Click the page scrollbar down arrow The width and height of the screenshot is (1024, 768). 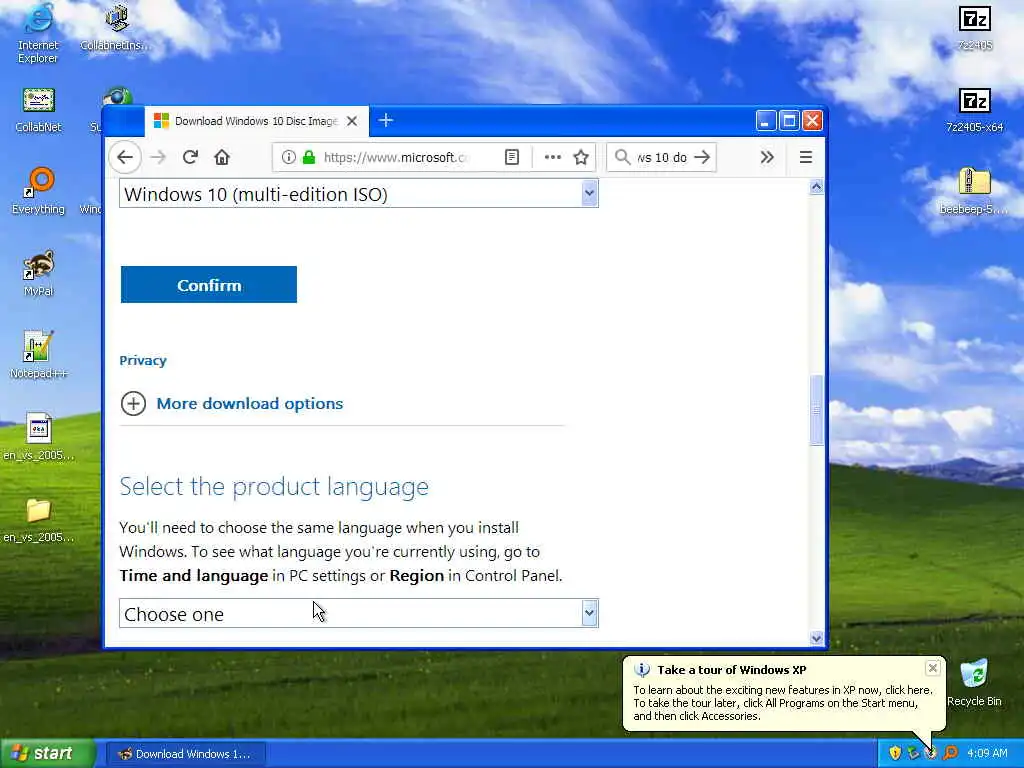pyautogui.click(x=816, y=638)
